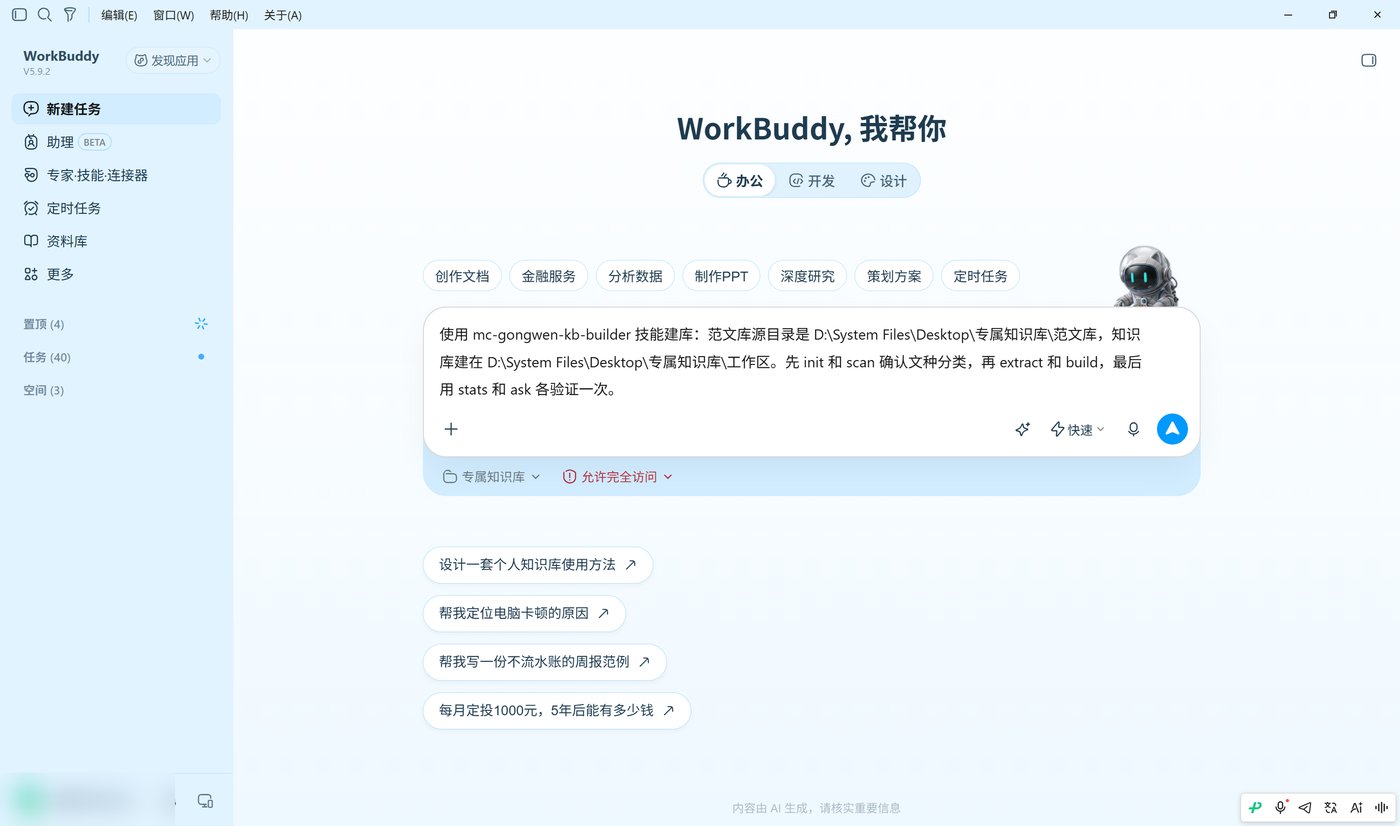The image size is (1400, 826).
Task: Open the 关于(A) menu
Action: tap(283, 15)
